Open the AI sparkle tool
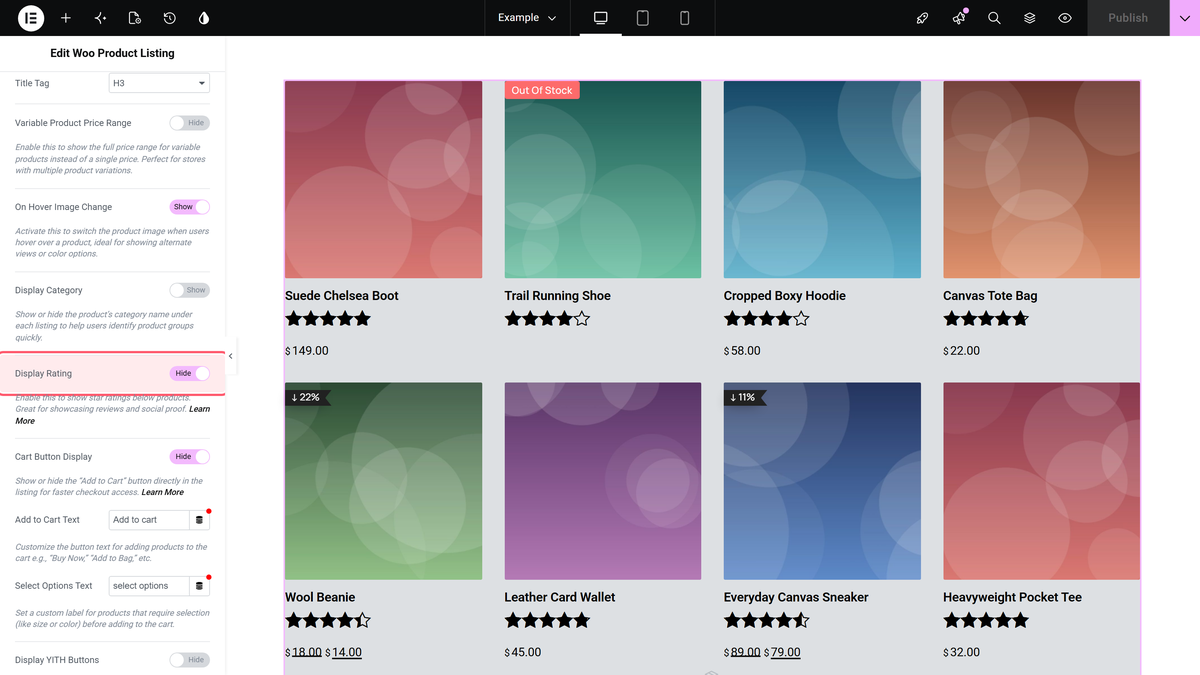1200x675 pixels. coord(100,18)
